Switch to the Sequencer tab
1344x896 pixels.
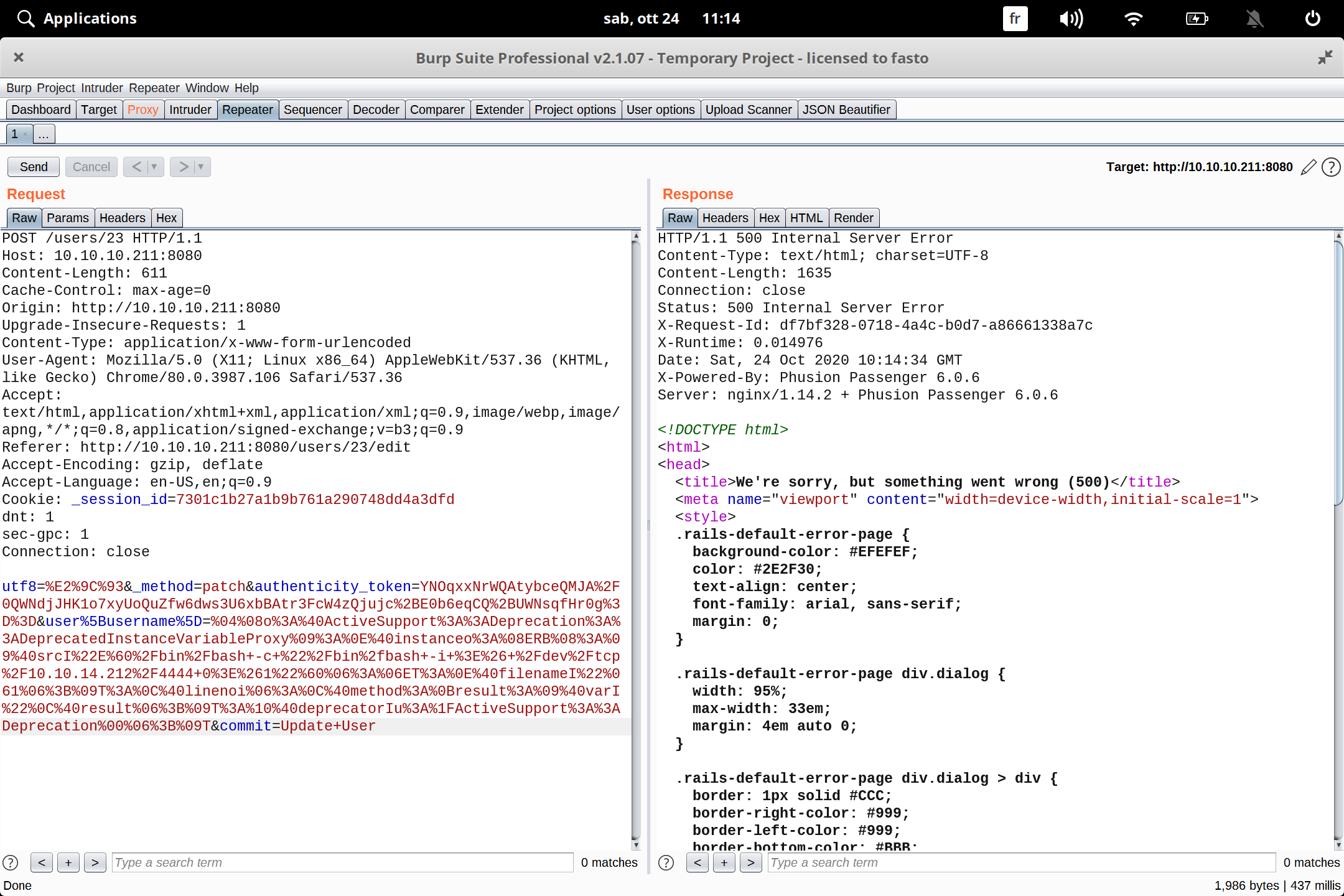pyautogui.click(x=312, y=110)
